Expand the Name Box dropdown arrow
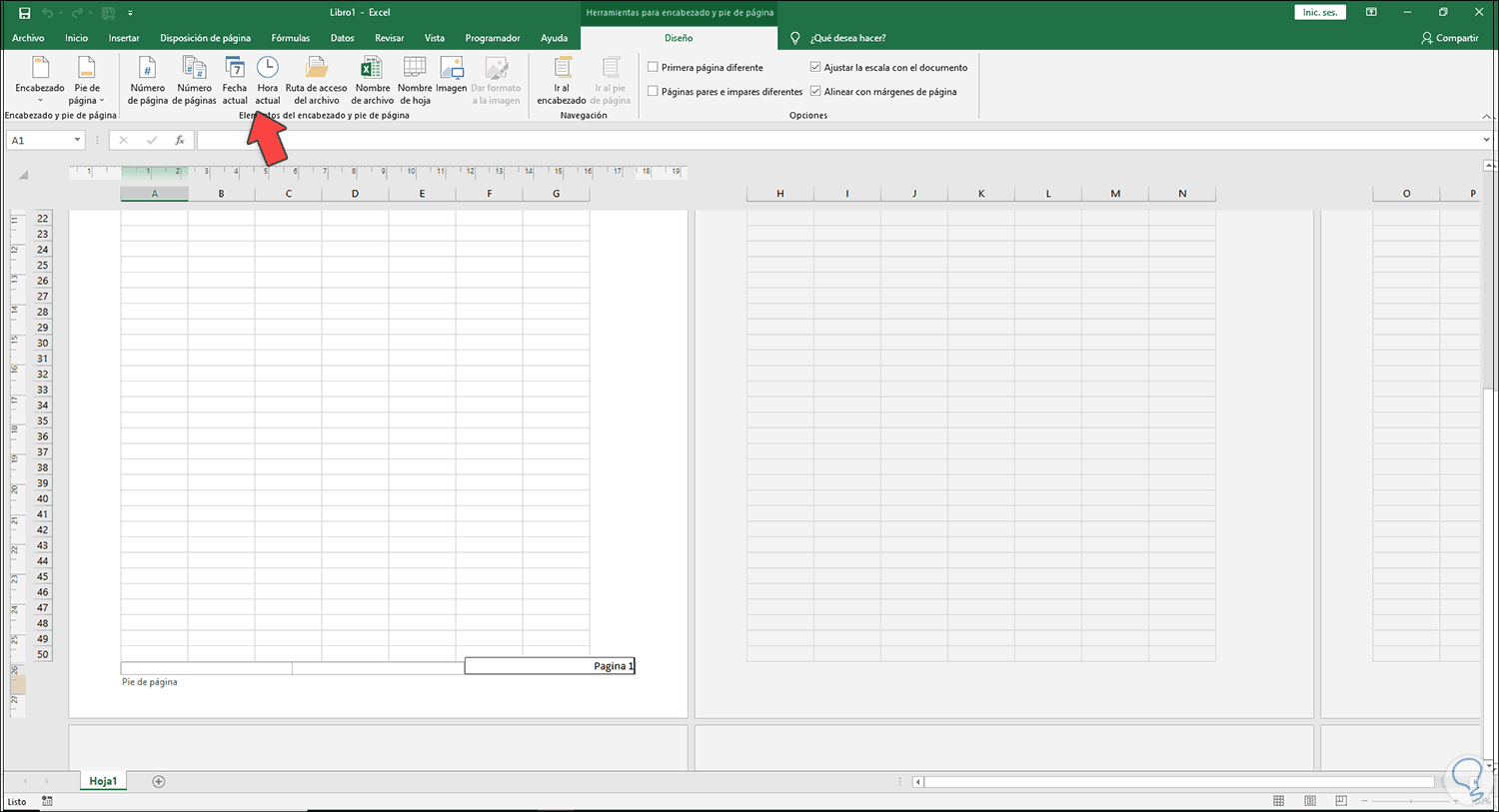 pyautogui.click(x=77, y=141)
